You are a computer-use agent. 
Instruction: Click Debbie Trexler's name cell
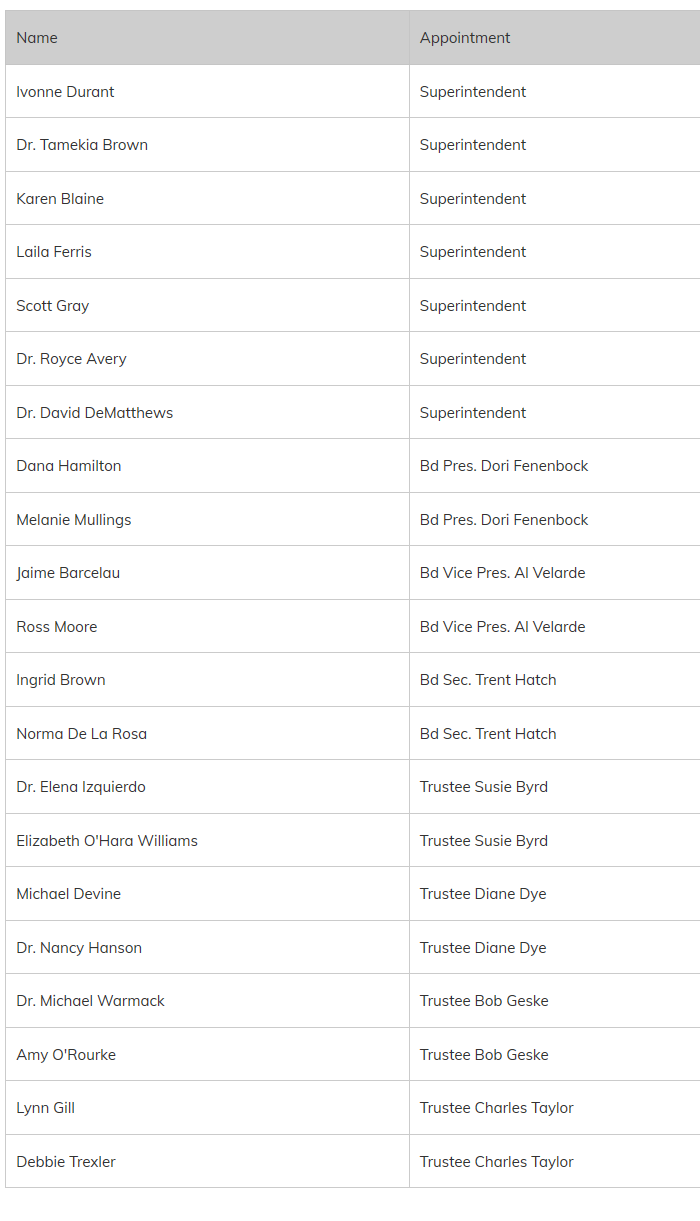click(x=207, y=1162)
